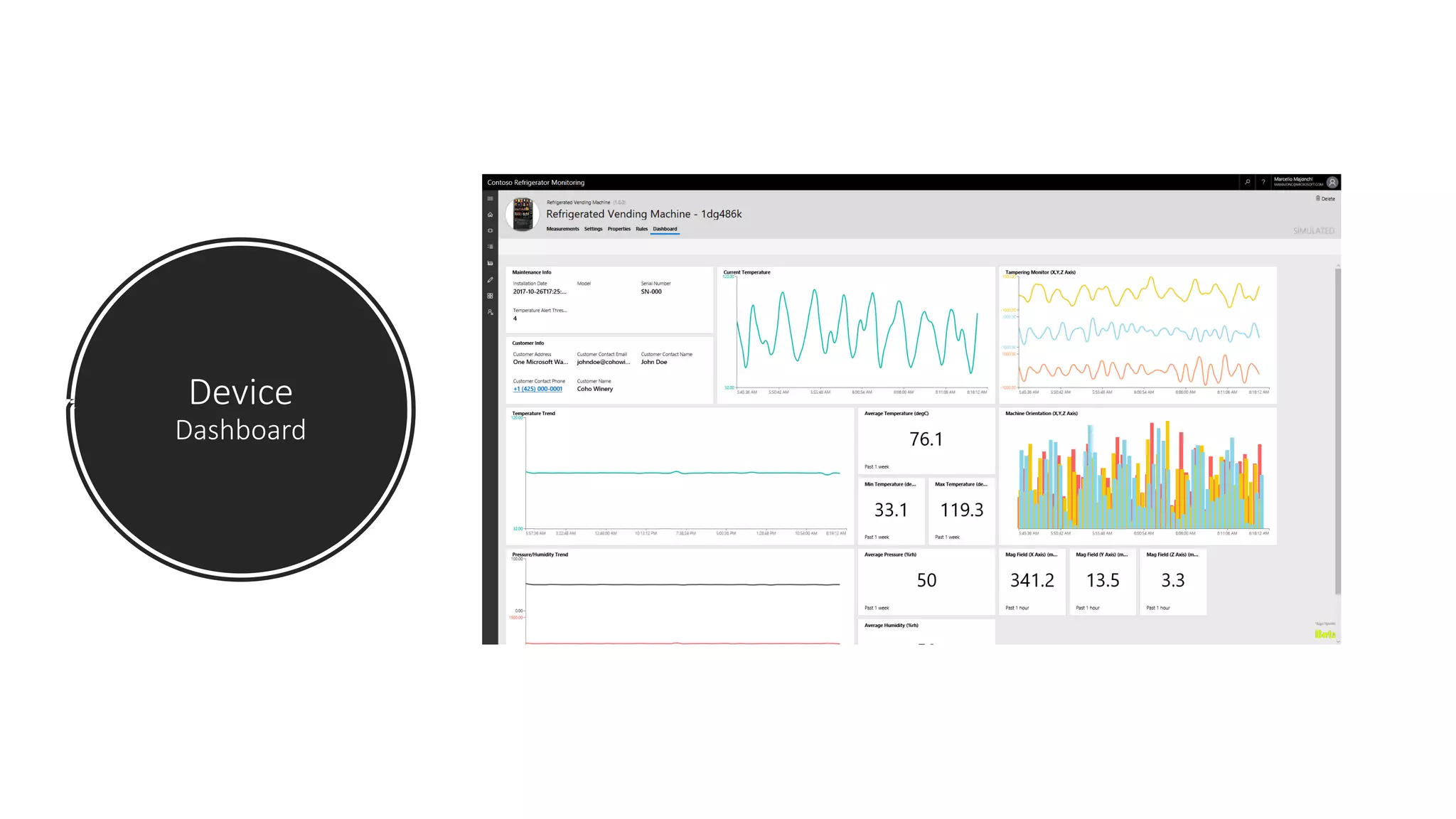Click the vending machine device thumbnail

pos(523,214)
